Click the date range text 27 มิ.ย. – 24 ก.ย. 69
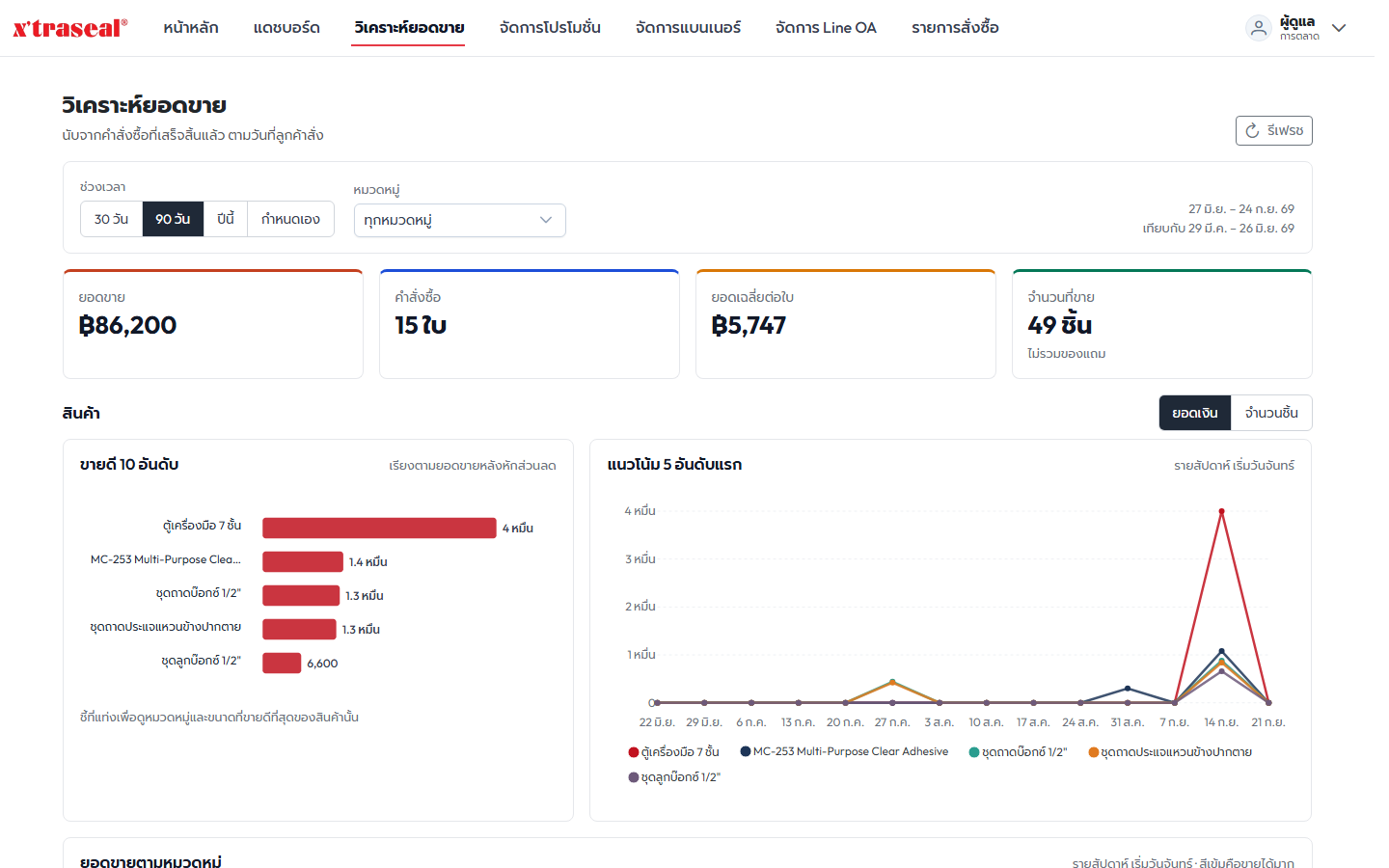The height and width of the screenshot is (868, 1389). tap(1241, 209)
